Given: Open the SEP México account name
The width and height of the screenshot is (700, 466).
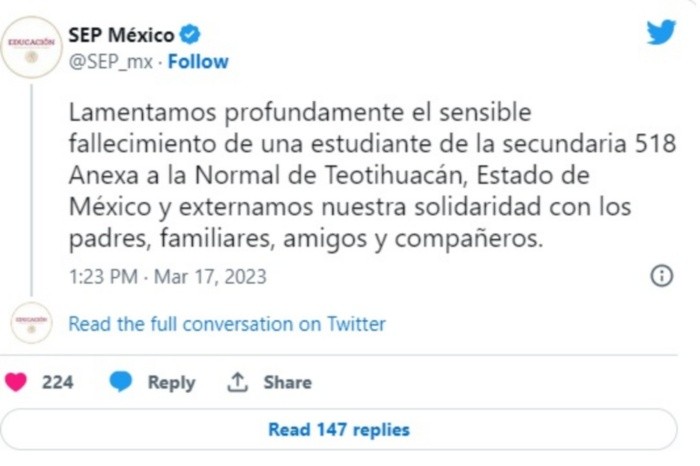Looking at the screenshot, I should (x=120, y=35).
